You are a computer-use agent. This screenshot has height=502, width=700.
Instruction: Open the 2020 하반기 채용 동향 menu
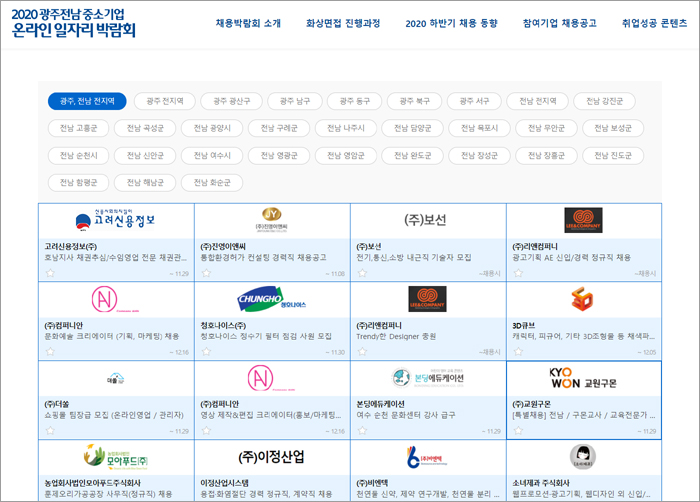click(x=451, y=23)
